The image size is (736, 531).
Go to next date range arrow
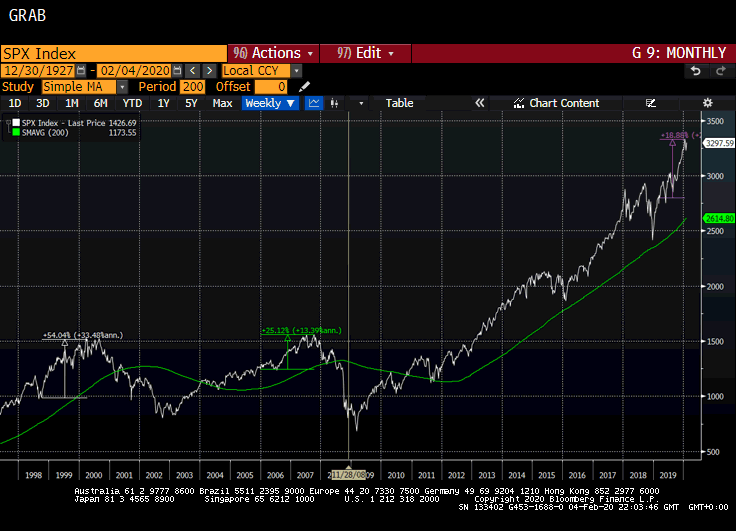point(209,71)
